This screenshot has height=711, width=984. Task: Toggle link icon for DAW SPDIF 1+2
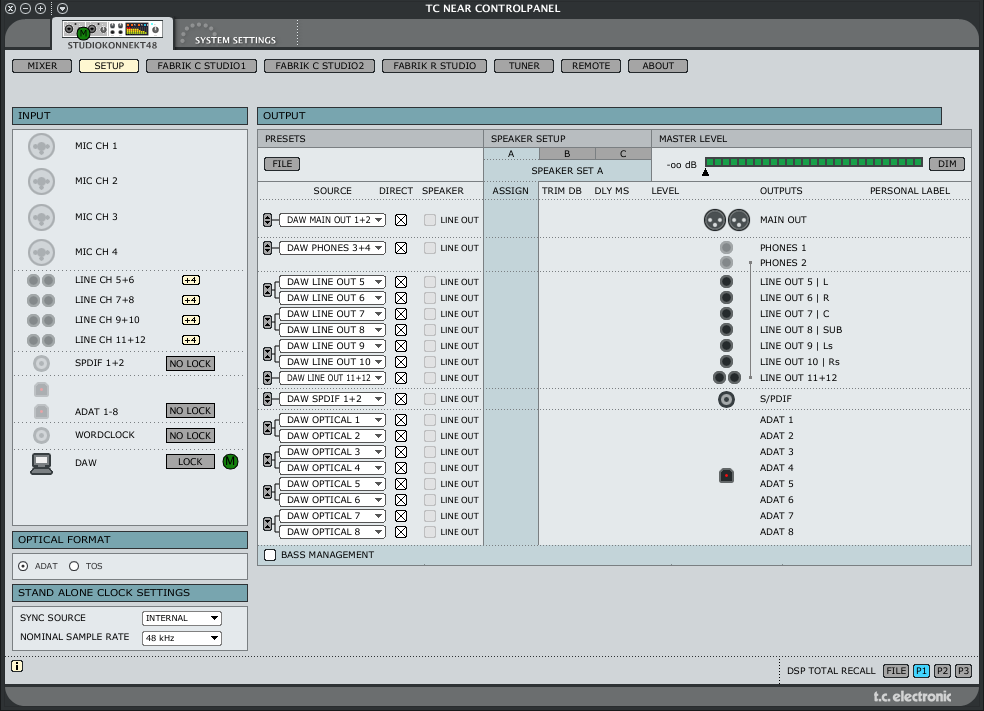point(268,399)
